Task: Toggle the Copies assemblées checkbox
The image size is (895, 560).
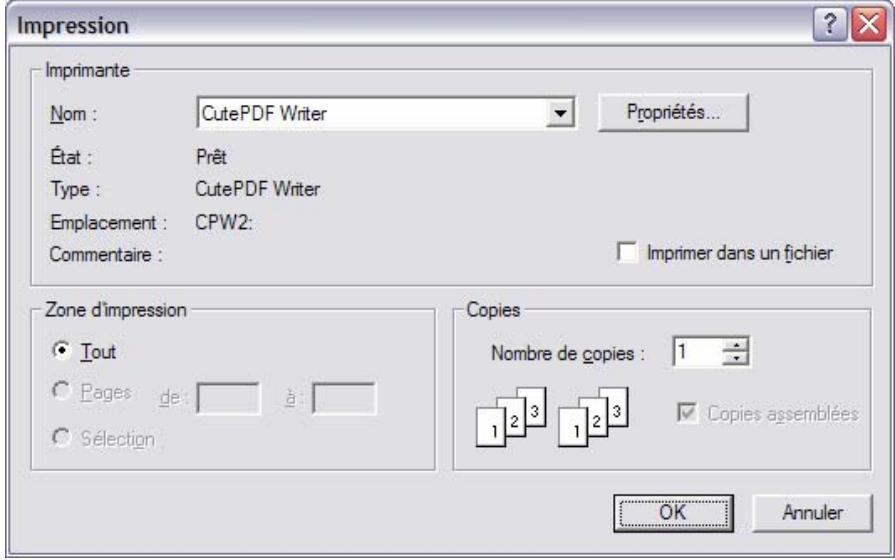Action: 687,412
